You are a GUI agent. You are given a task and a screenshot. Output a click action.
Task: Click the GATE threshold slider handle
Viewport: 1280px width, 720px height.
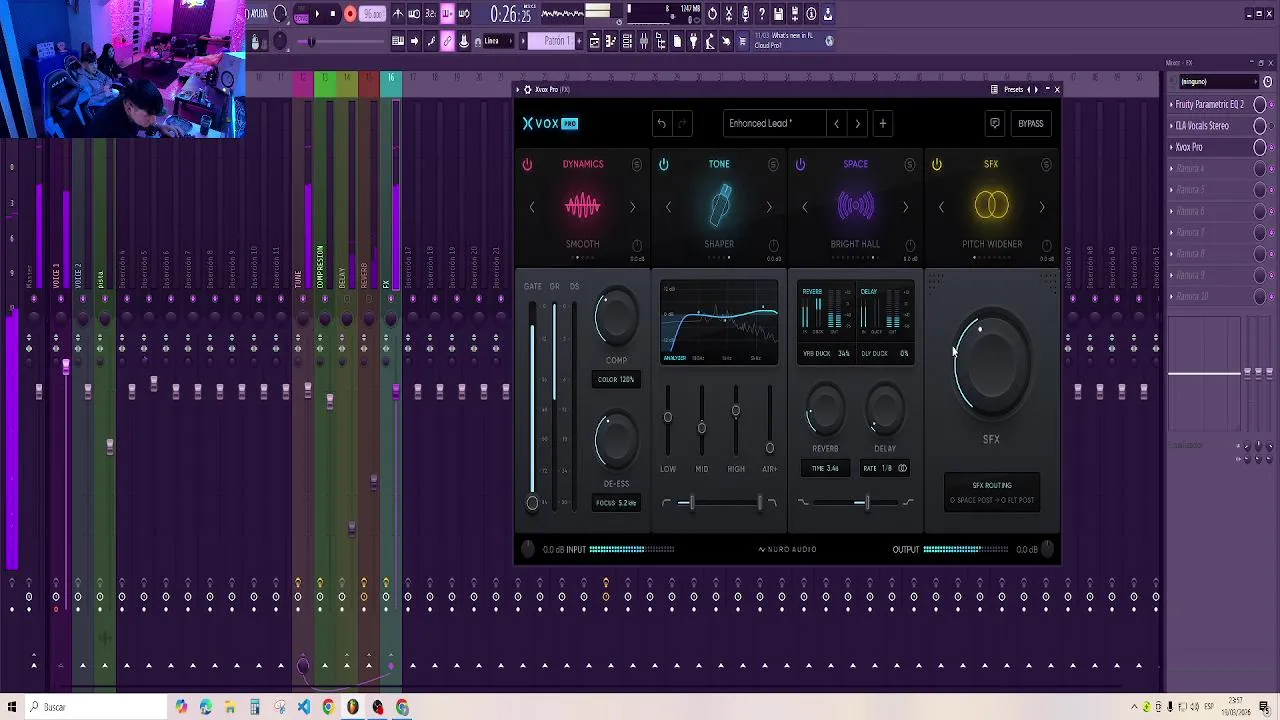click(x=532, y=503)
